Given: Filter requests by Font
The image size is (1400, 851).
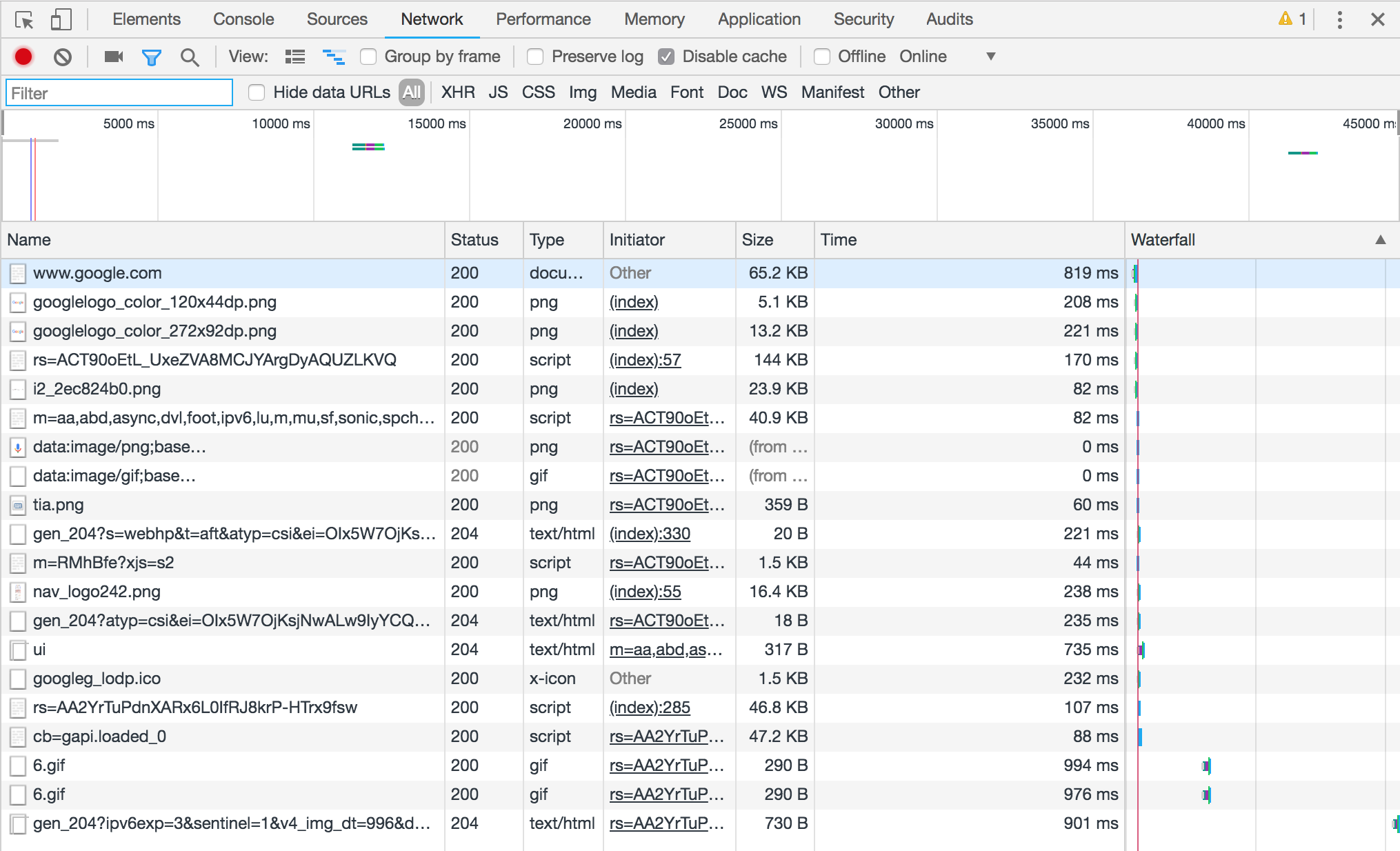Looking at the screenshot, I should point(687,92).
